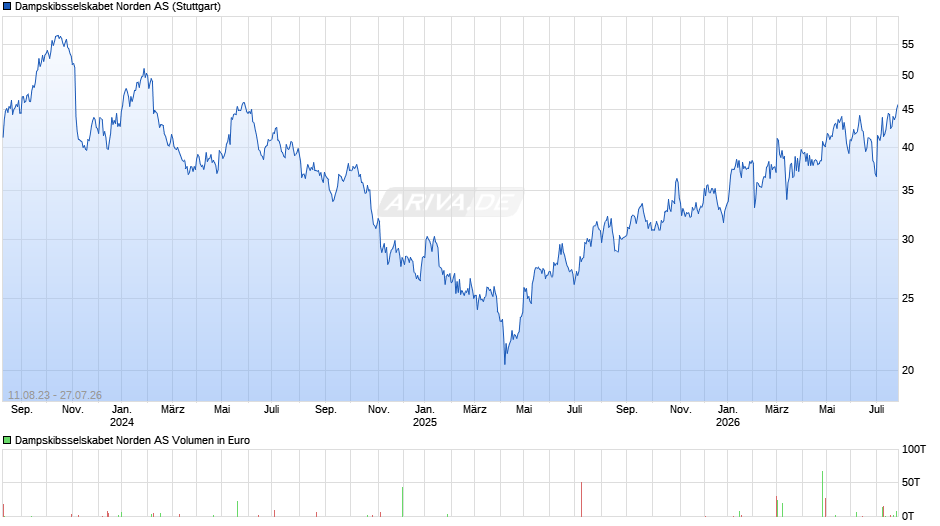This screenshot has height=526, width=940.
Task: Click the lowest point of the price line near 20
Action: 505,363
